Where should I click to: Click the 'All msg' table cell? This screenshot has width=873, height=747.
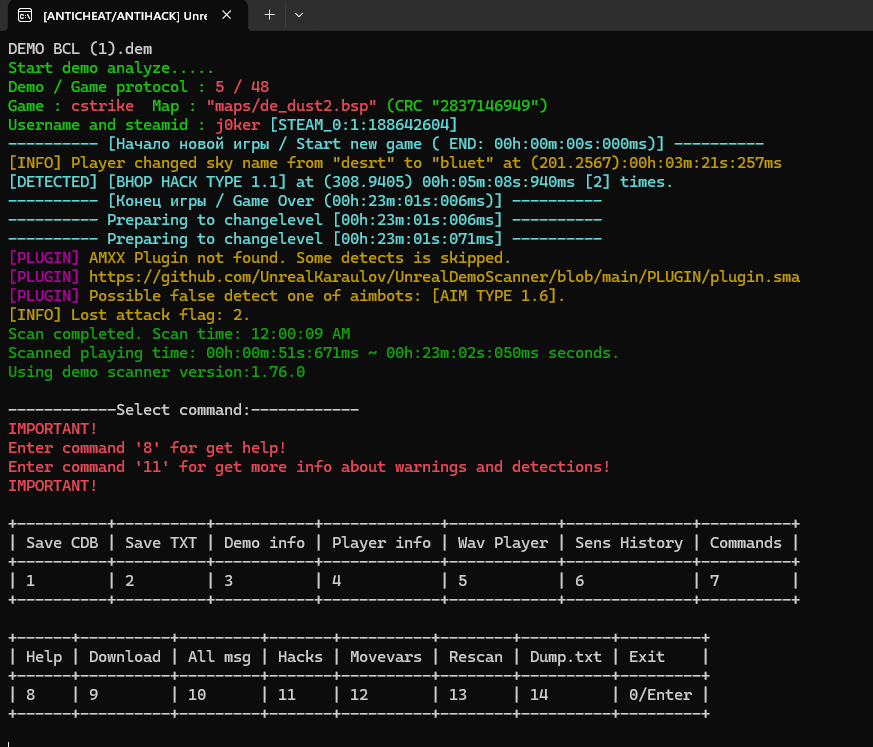point(219,657)
